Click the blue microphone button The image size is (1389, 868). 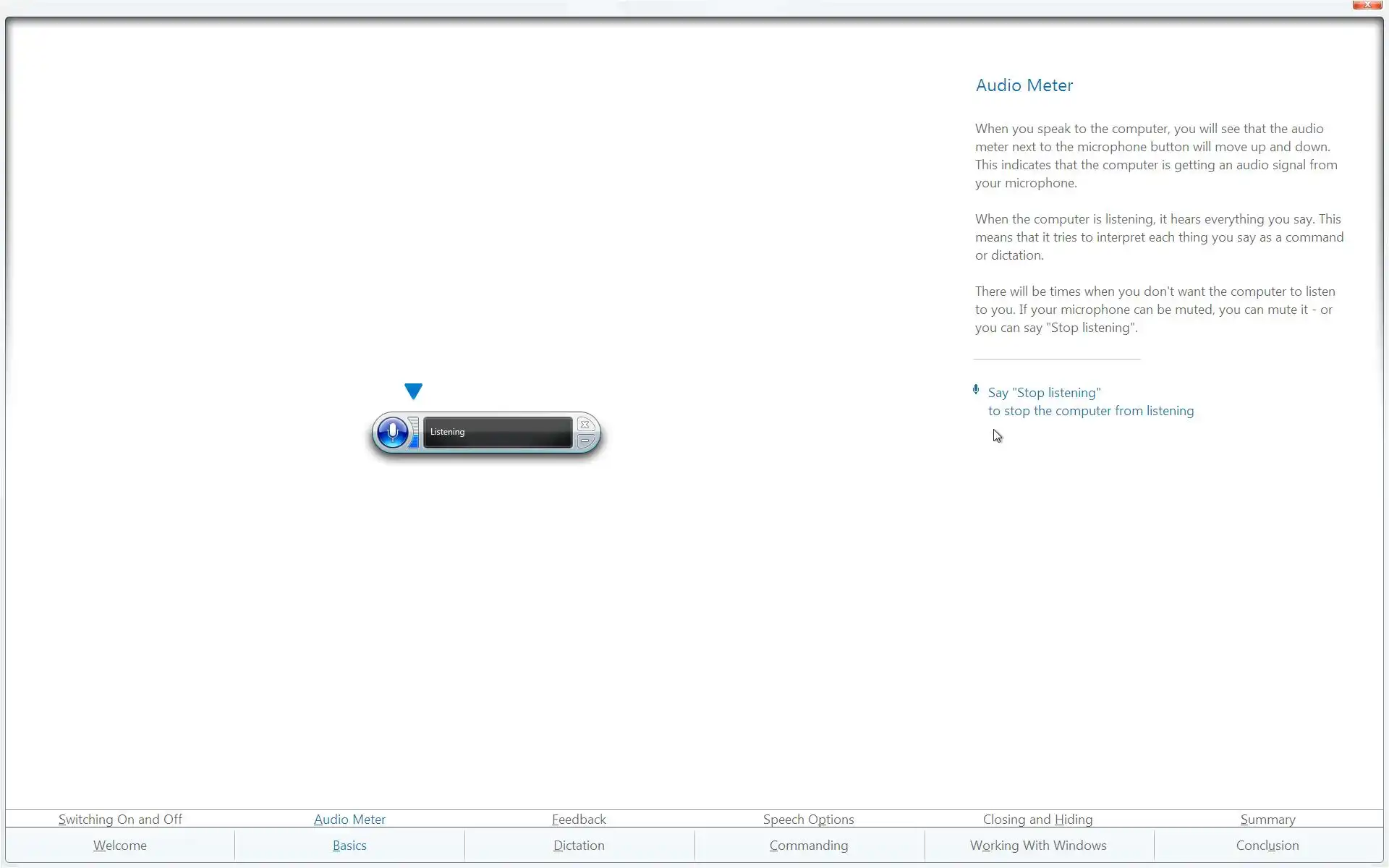pos(393,433)
